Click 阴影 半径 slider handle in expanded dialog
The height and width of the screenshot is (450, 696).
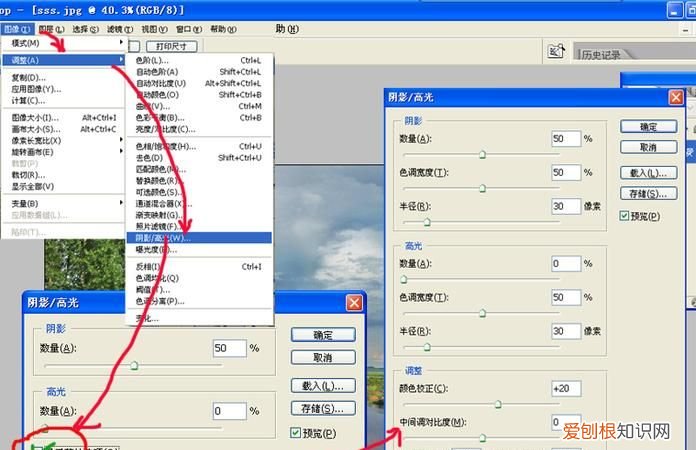click(x=427, y=222)
